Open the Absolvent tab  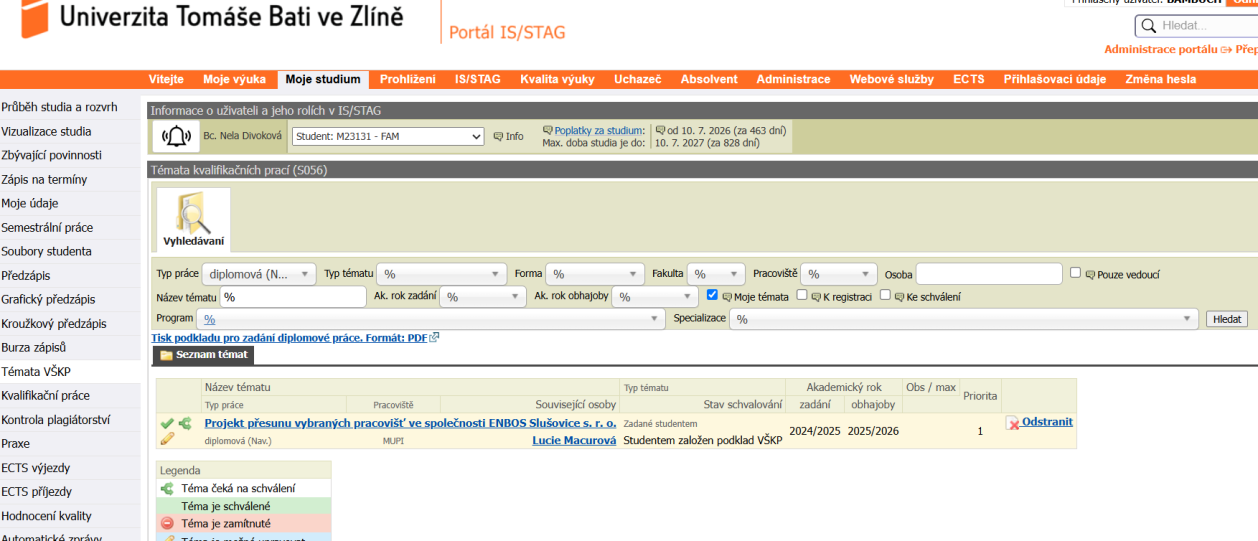coord(709,79)
